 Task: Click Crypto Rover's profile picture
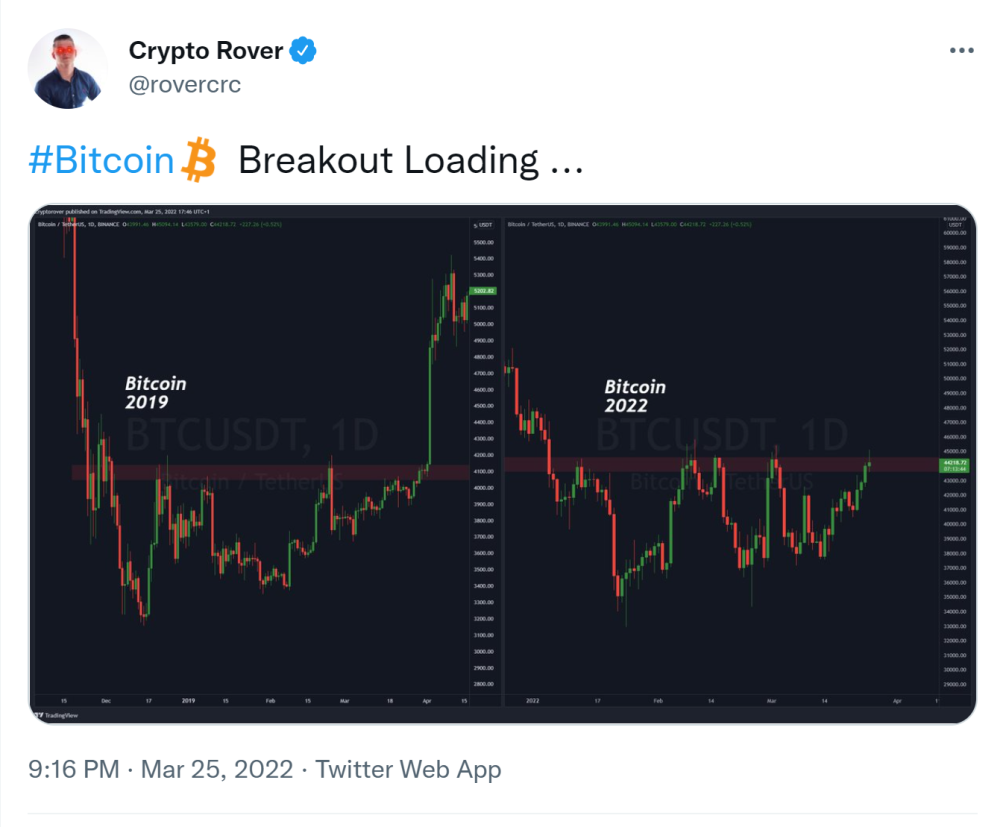pyautogui.click(x=68, y=68)
